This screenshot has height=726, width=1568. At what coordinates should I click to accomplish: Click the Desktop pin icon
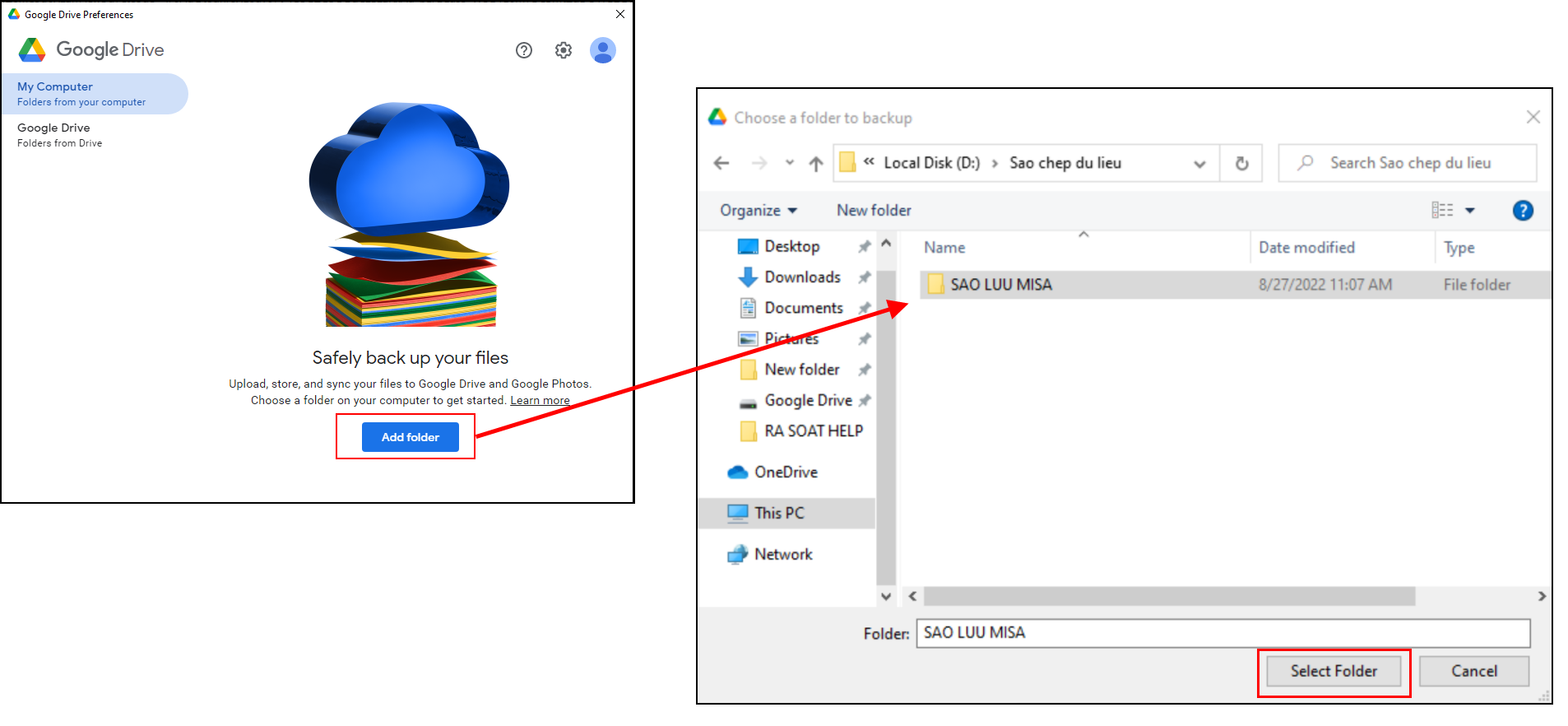[864, 247]
